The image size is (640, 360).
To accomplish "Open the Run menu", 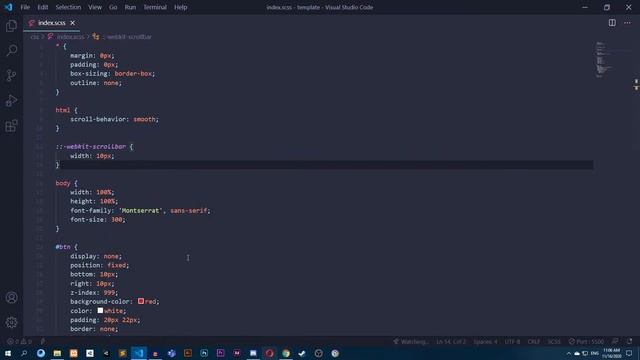I will click(130, 7).
